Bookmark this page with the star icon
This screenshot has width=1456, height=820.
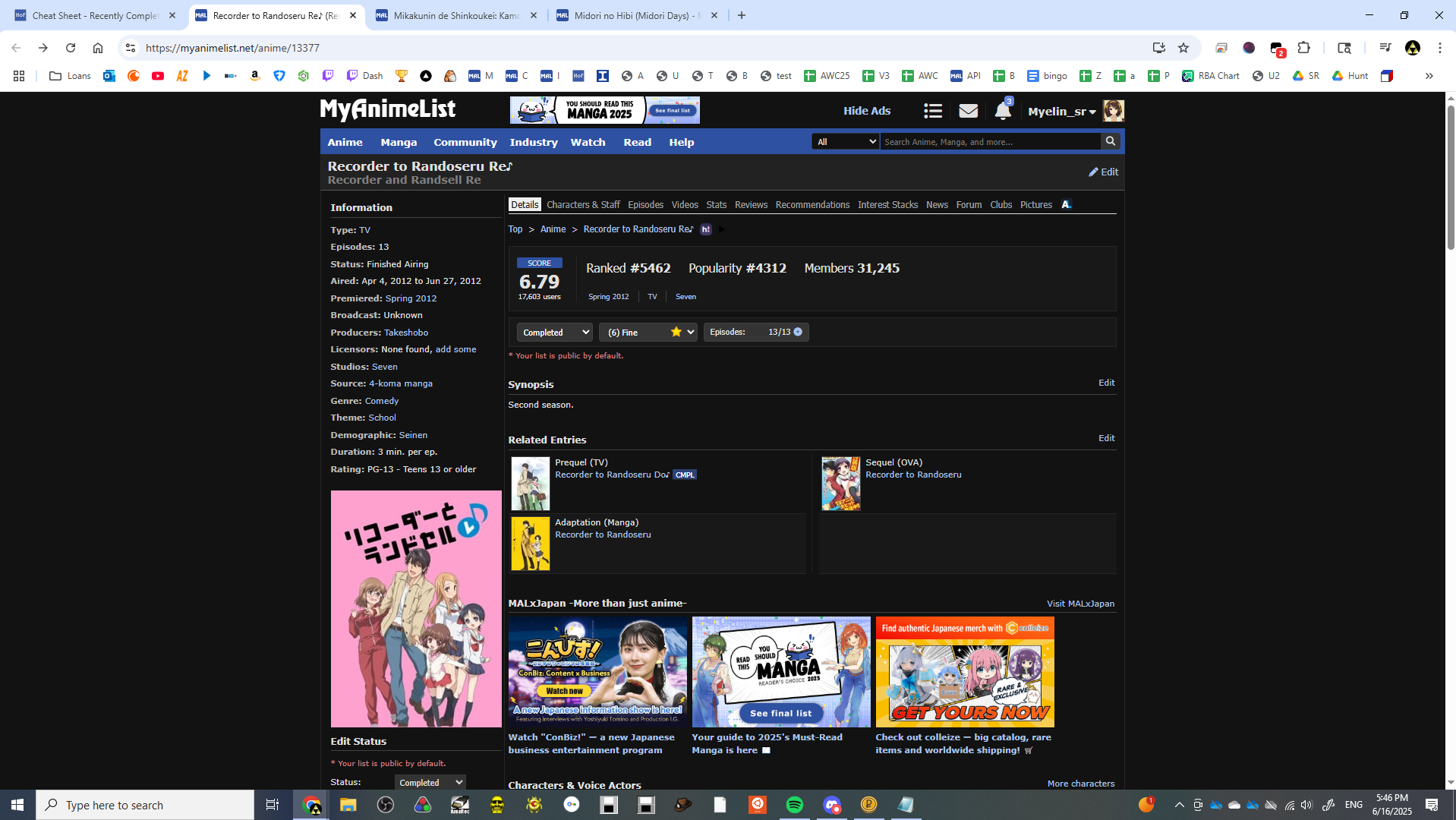click(1183, 48)
